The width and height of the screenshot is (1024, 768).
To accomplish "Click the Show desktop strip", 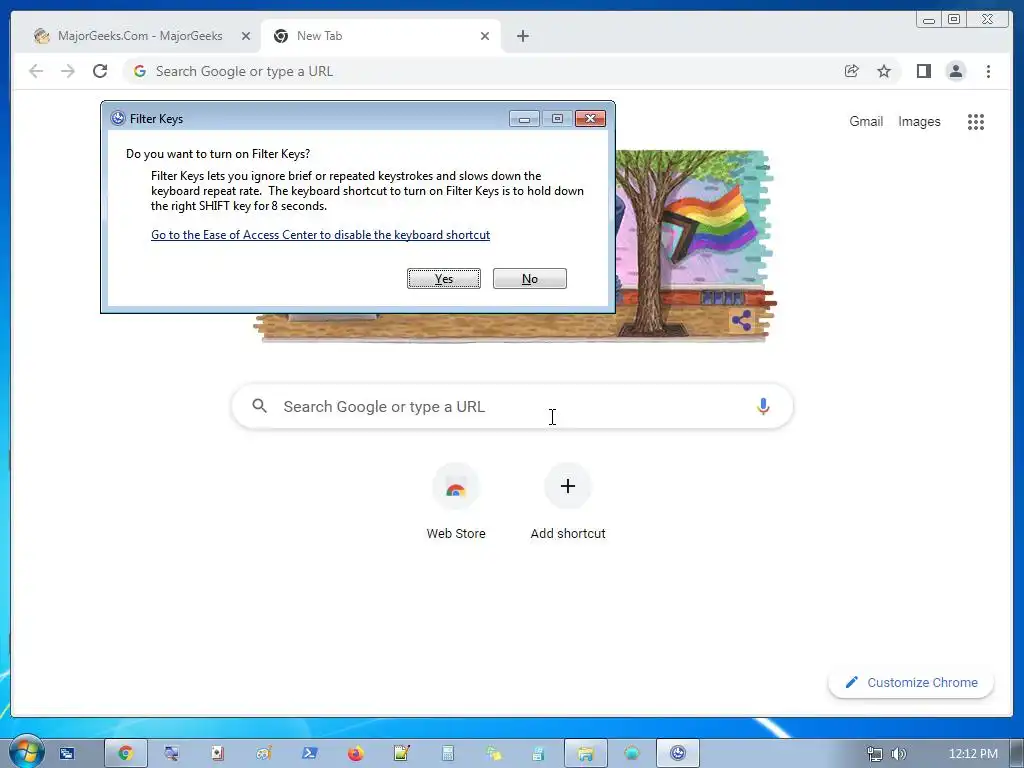I will pos(1017,754).
